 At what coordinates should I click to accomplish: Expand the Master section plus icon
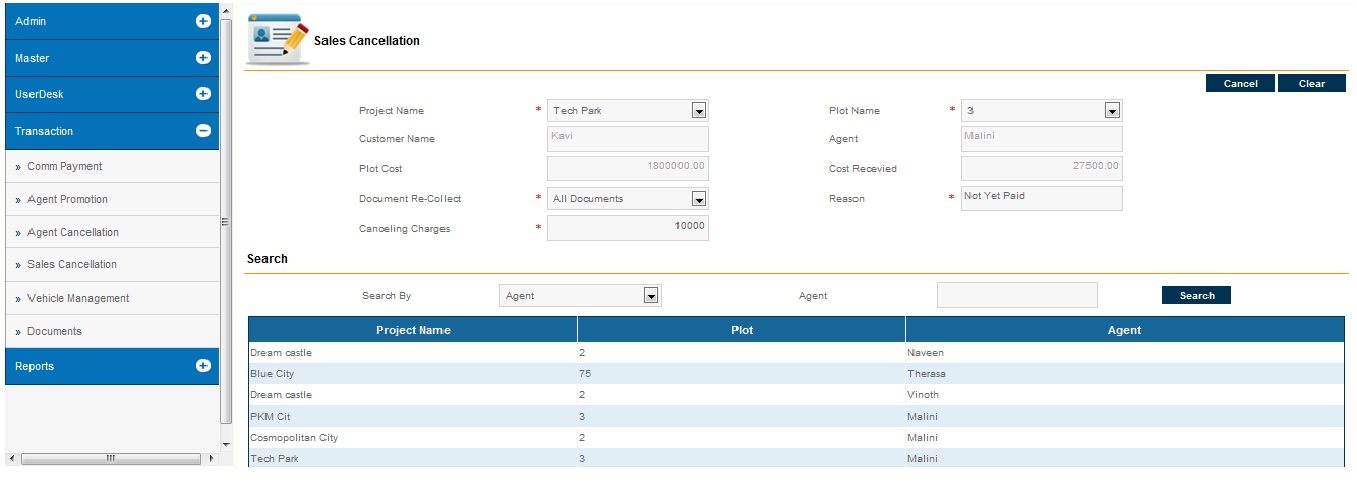coord(203,58)
